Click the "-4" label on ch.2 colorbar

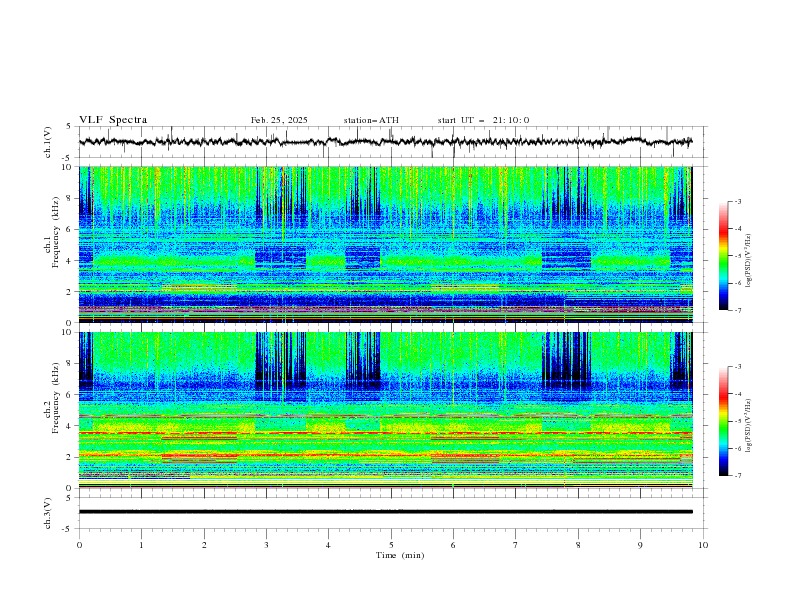coord(737,394)
